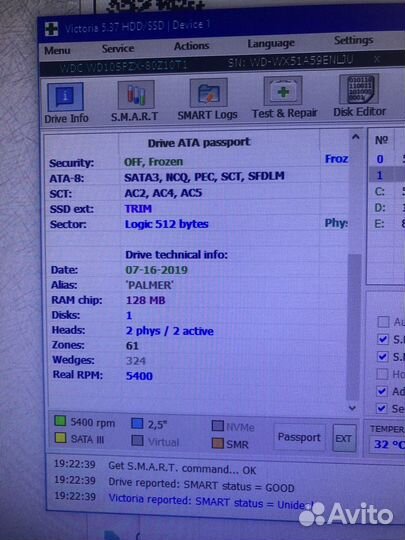
Task: Click the gray Virtual indicator
Action: click(137, 440)
